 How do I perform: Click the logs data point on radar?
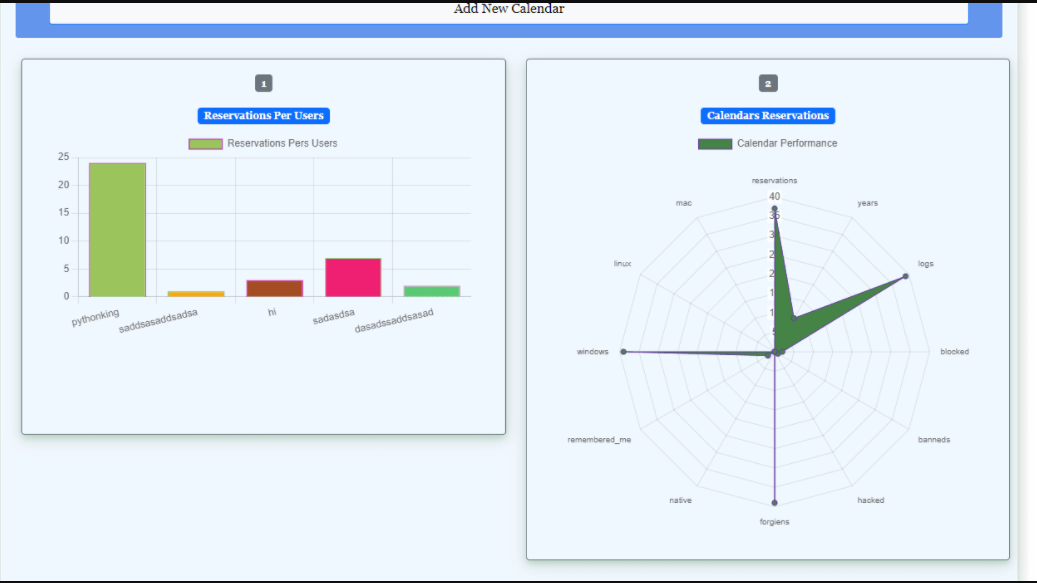(x=905, y=276)
